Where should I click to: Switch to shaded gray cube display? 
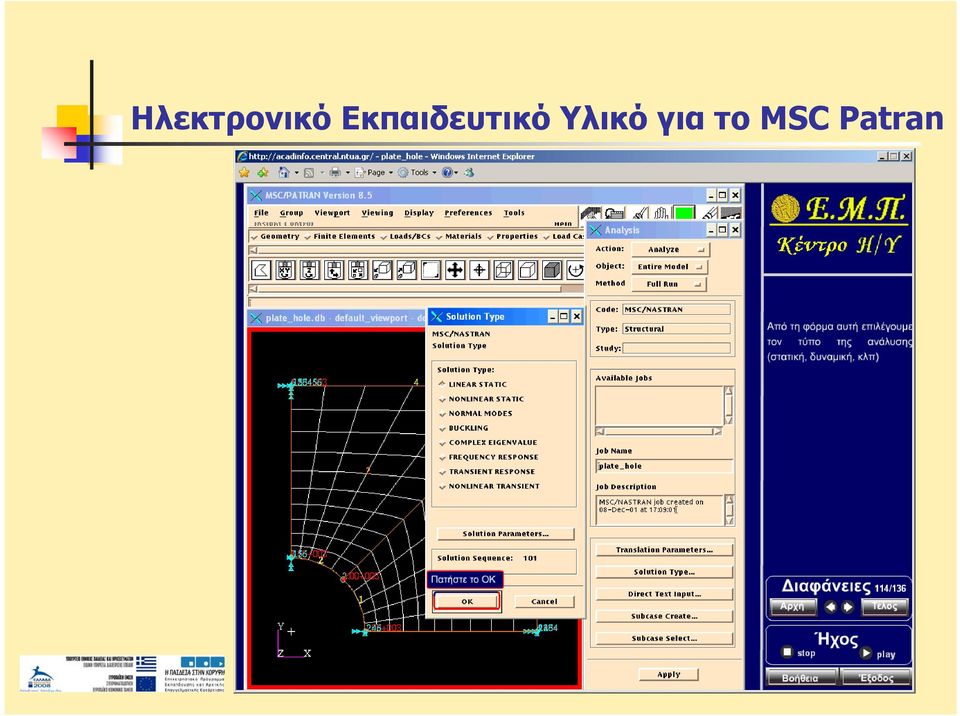[552, 270]
